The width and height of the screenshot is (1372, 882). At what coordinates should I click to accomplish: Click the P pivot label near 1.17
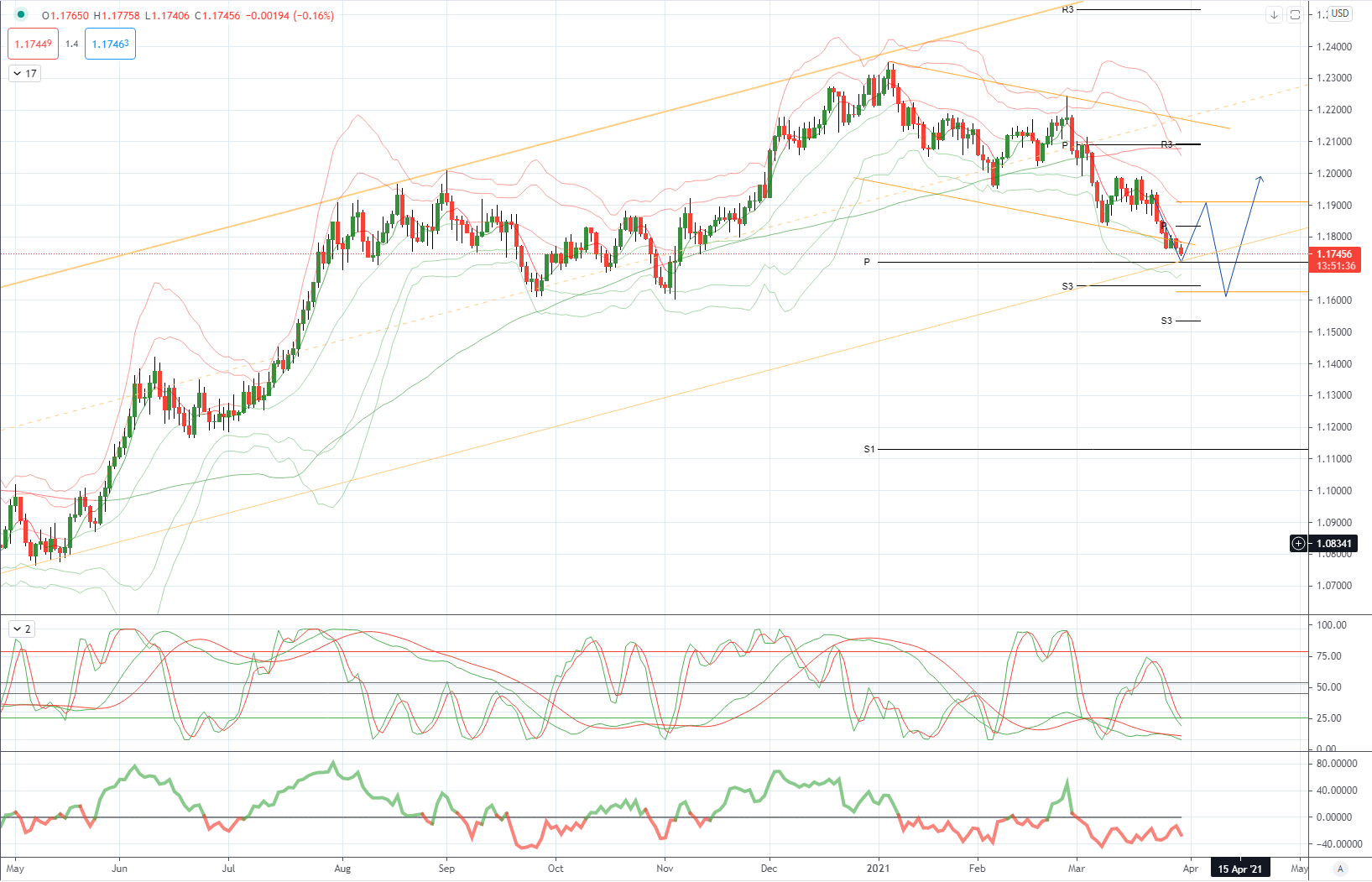pyautogui.click(x=867, y=263)
